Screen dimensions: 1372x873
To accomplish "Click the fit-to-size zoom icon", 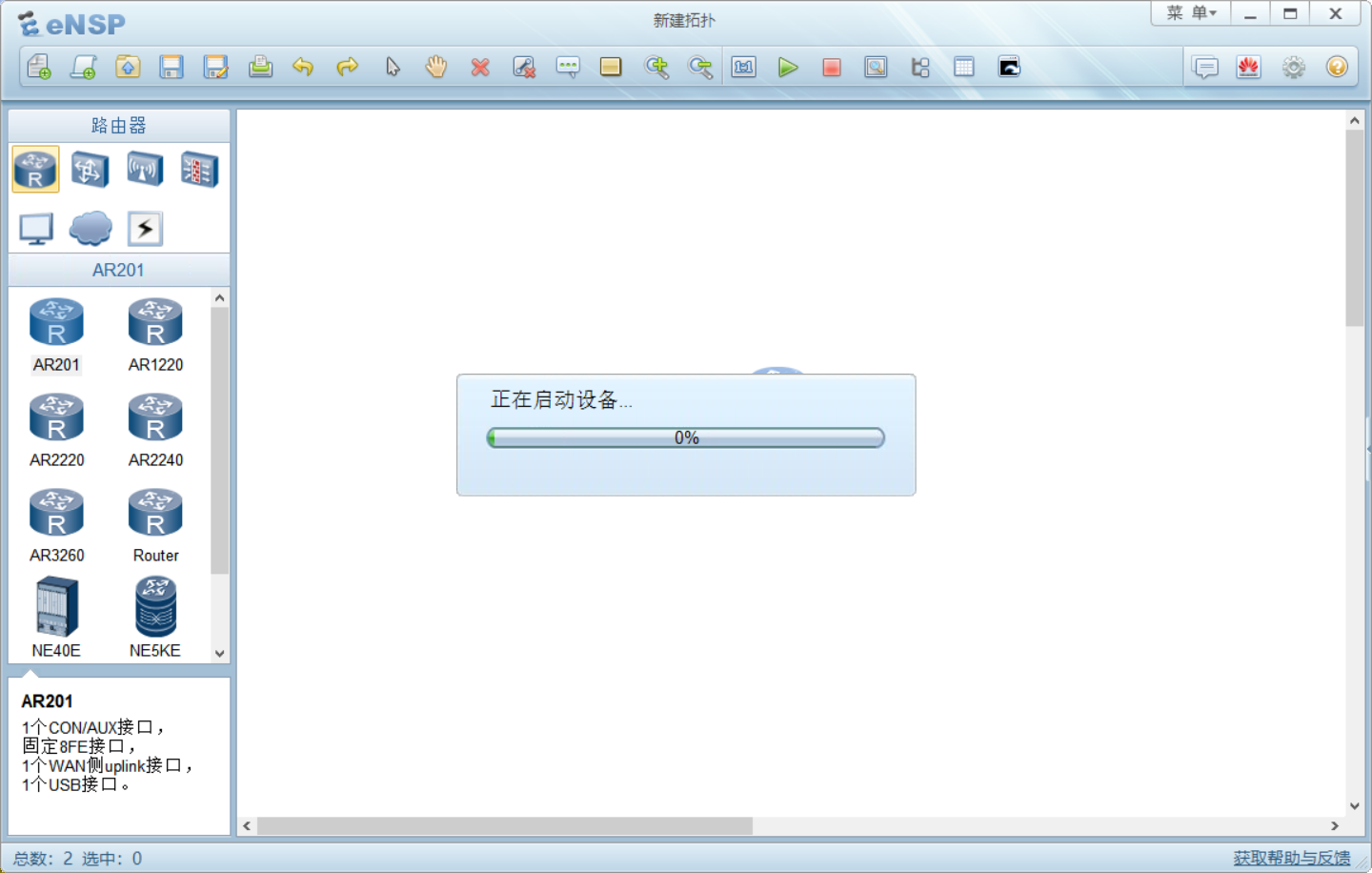I will coord(744,67).
